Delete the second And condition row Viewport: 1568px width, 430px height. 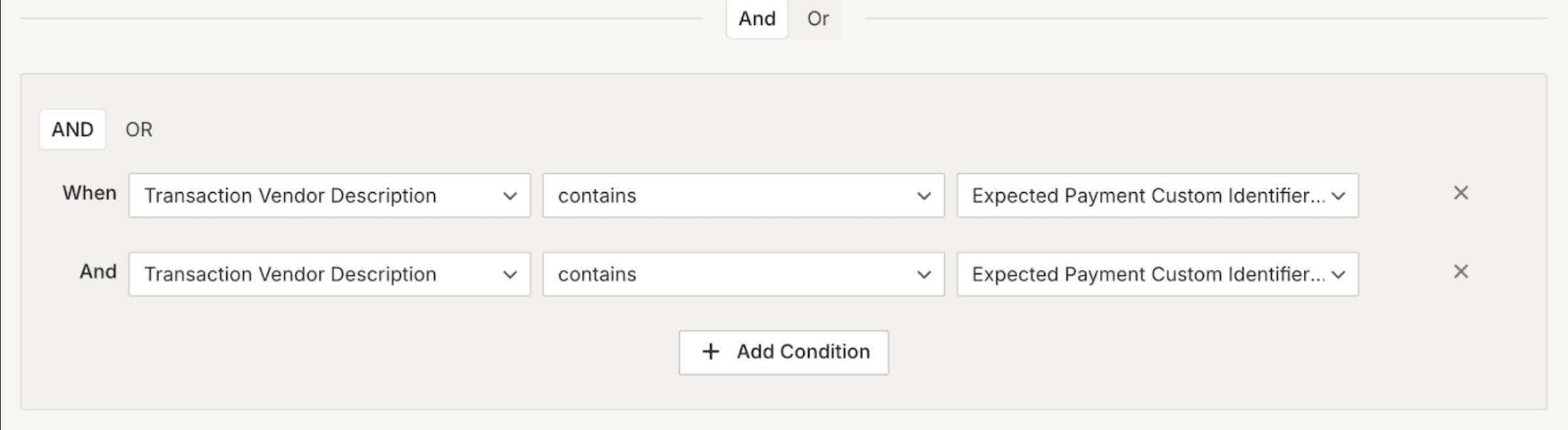pos(1461,272)
